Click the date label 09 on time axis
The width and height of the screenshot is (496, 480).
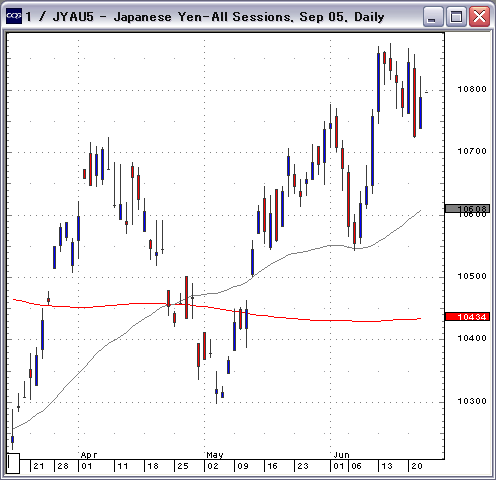tap(243, 466)
